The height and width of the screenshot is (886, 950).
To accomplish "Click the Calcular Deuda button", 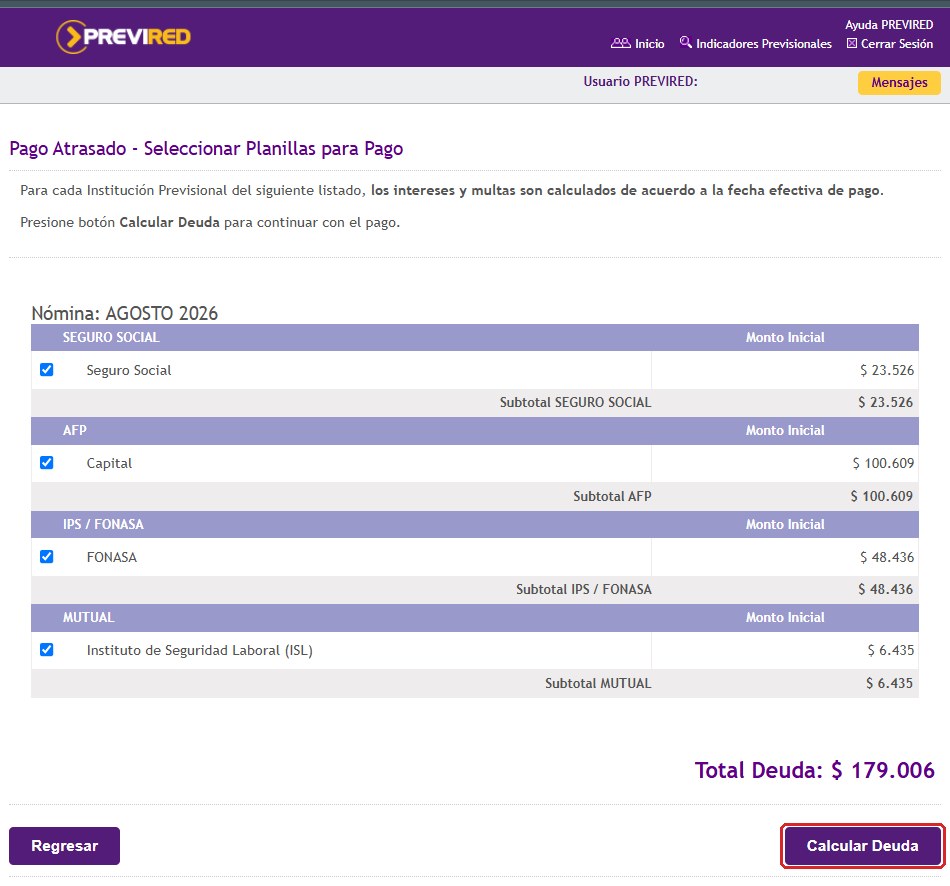I will coord(862,846).
